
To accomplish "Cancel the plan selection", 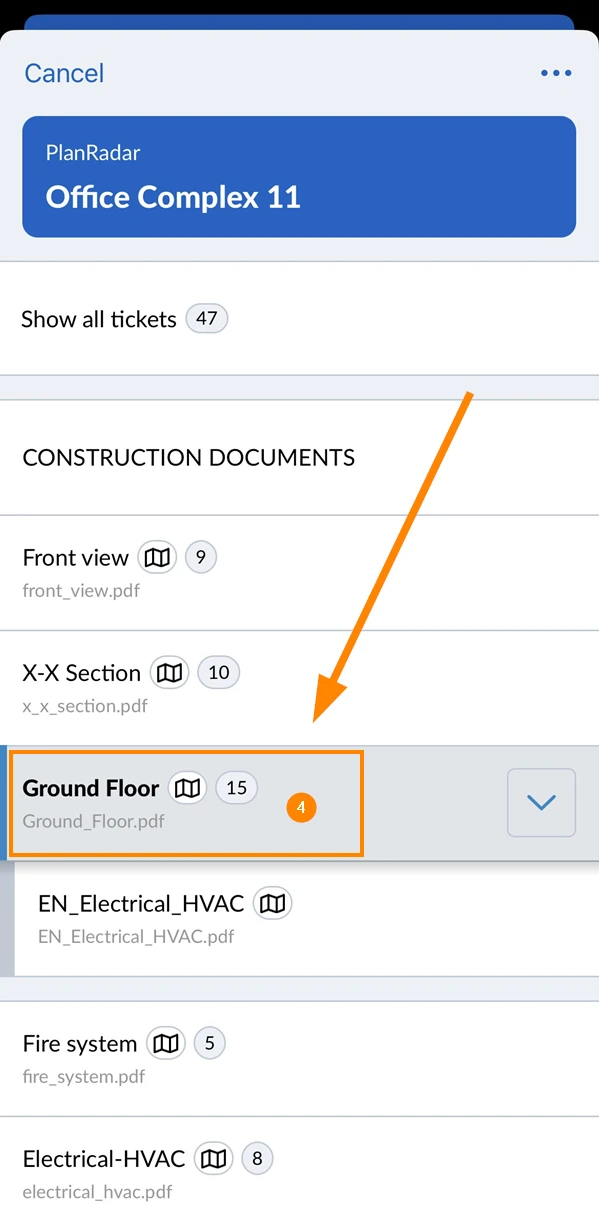I will (64, 73).
